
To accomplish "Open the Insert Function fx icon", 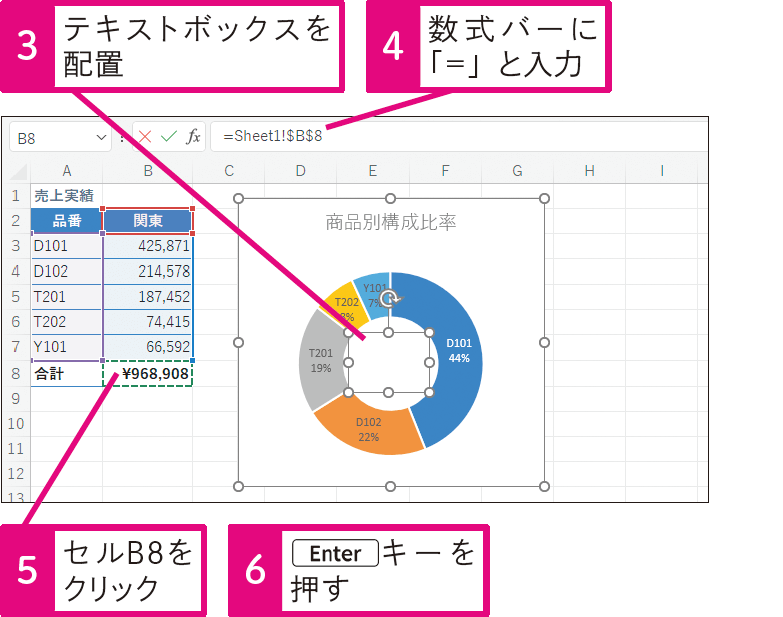I will pyautogui.click(x=193, y=136).
